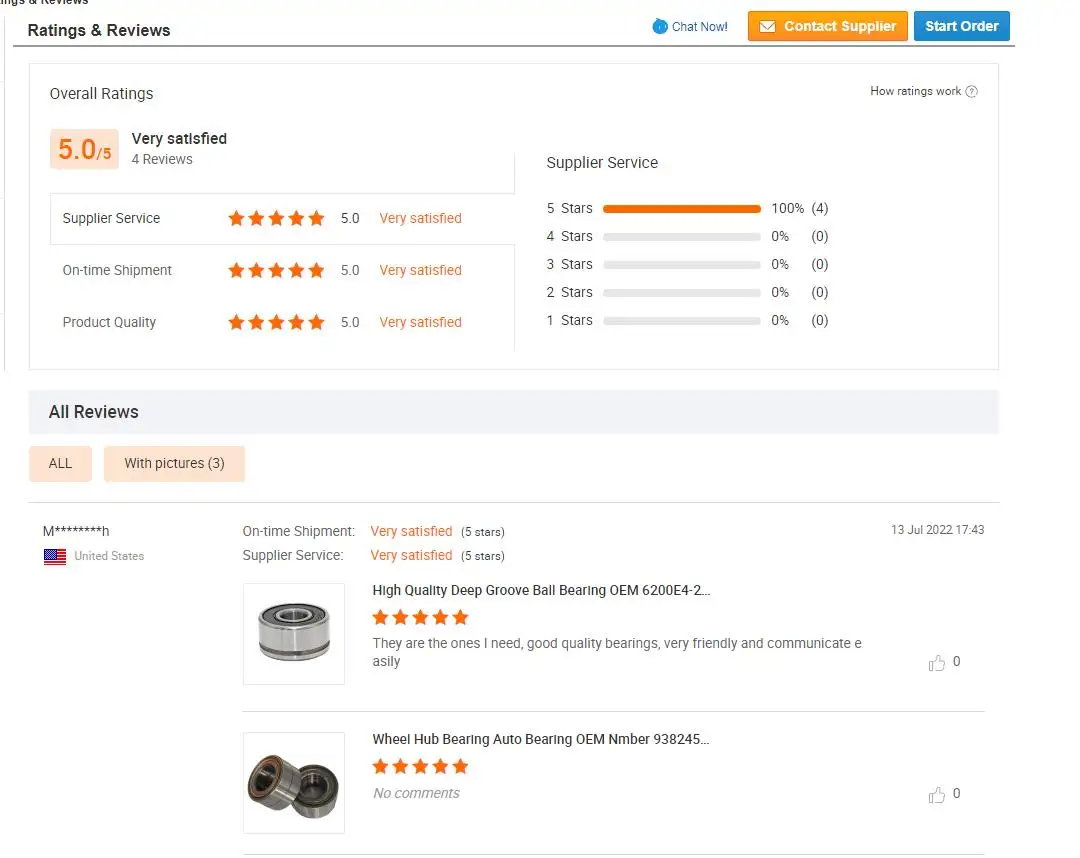Viewport: 1080px width, 858px height.
Task: Select the ALL reviews filter
Action: pyautogui.click(x=60, y=463)
